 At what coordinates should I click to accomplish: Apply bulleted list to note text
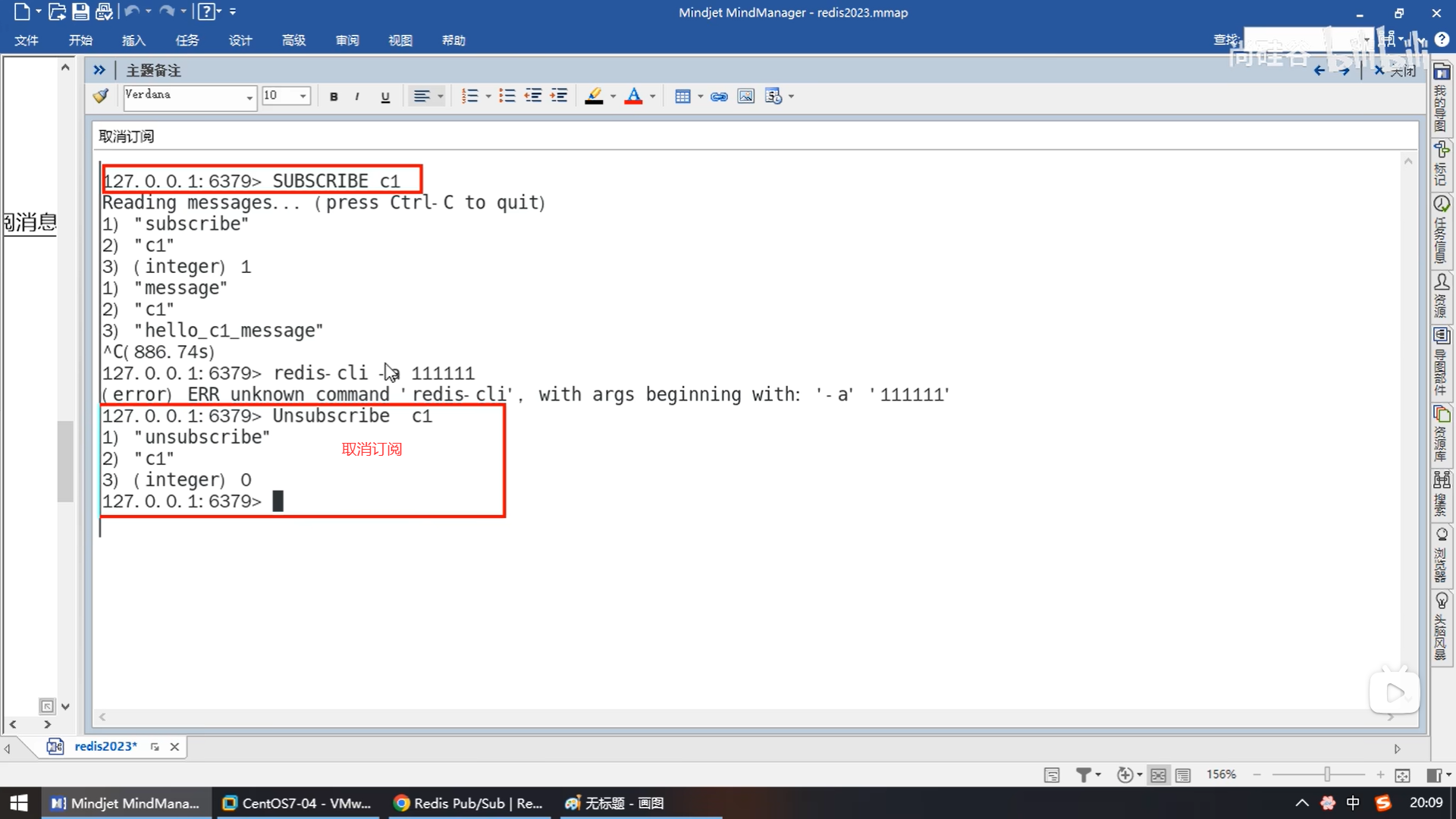tap(507, 96)
